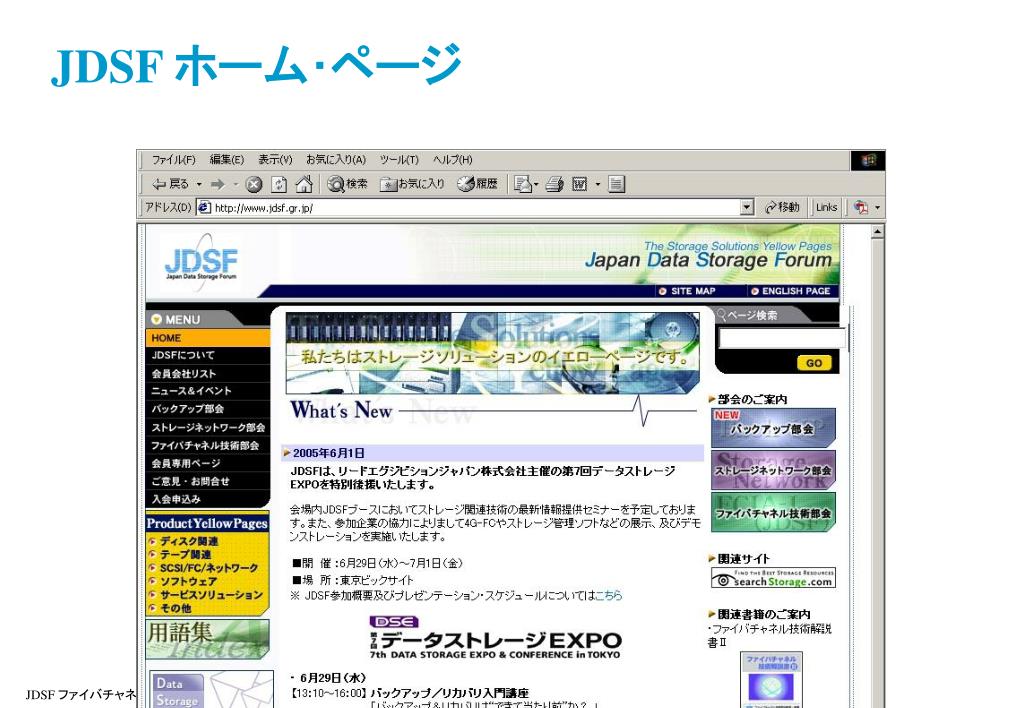Click the purple ストレージネットワーク部会 banner

click(773, 470)
